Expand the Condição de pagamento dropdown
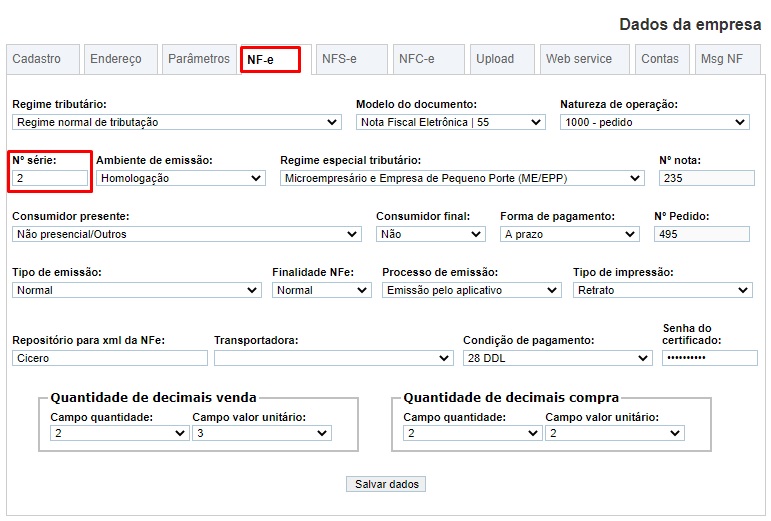This screenshot has width=771, height=521. 558,358
